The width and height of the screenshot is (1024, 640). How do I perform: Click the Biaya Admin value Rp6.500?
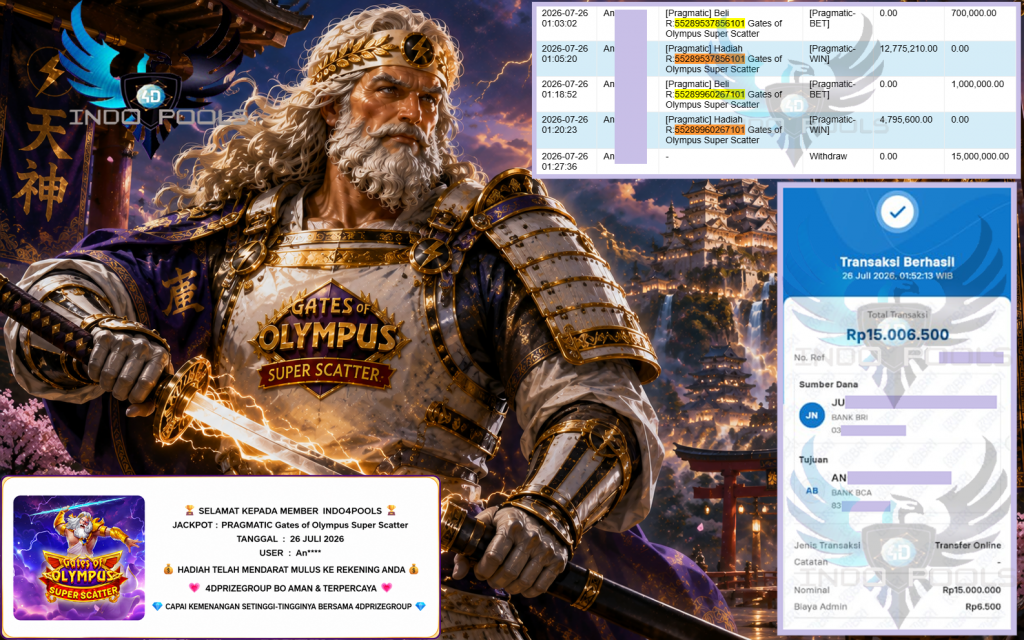tap(984, 607)
